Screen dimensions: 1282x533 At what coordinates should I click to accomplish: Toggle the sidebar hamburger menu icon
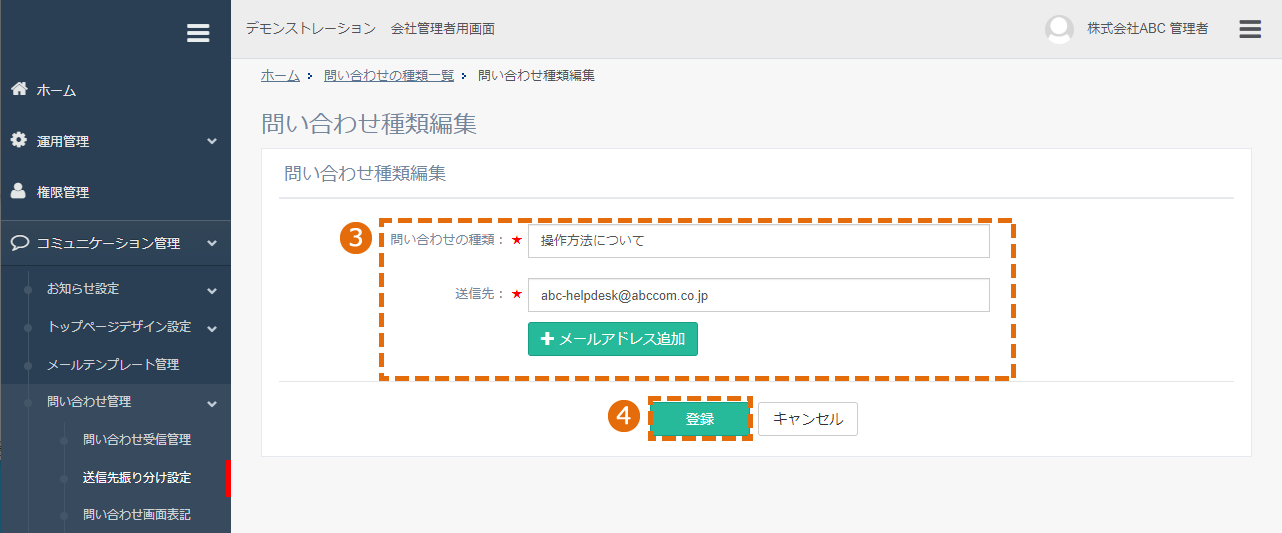pos(198,33)
